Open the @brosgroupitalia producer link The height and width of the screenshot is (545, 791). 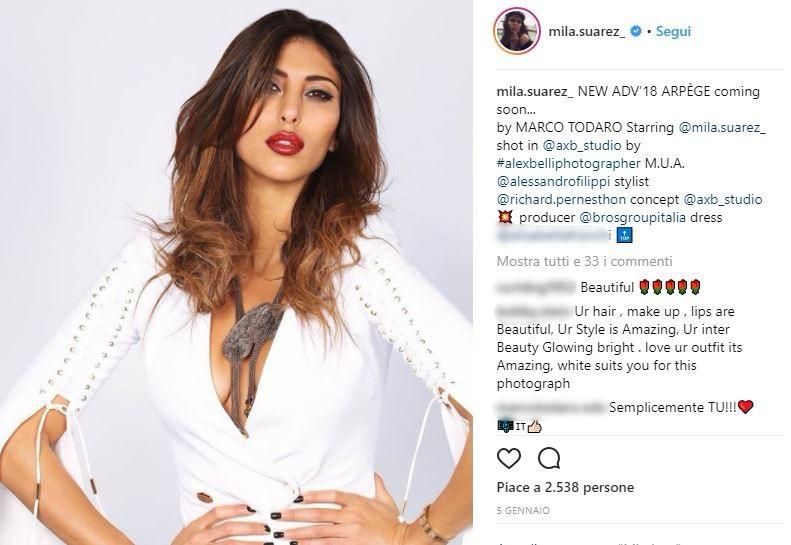pyautogui.click(x=633, y=217)
